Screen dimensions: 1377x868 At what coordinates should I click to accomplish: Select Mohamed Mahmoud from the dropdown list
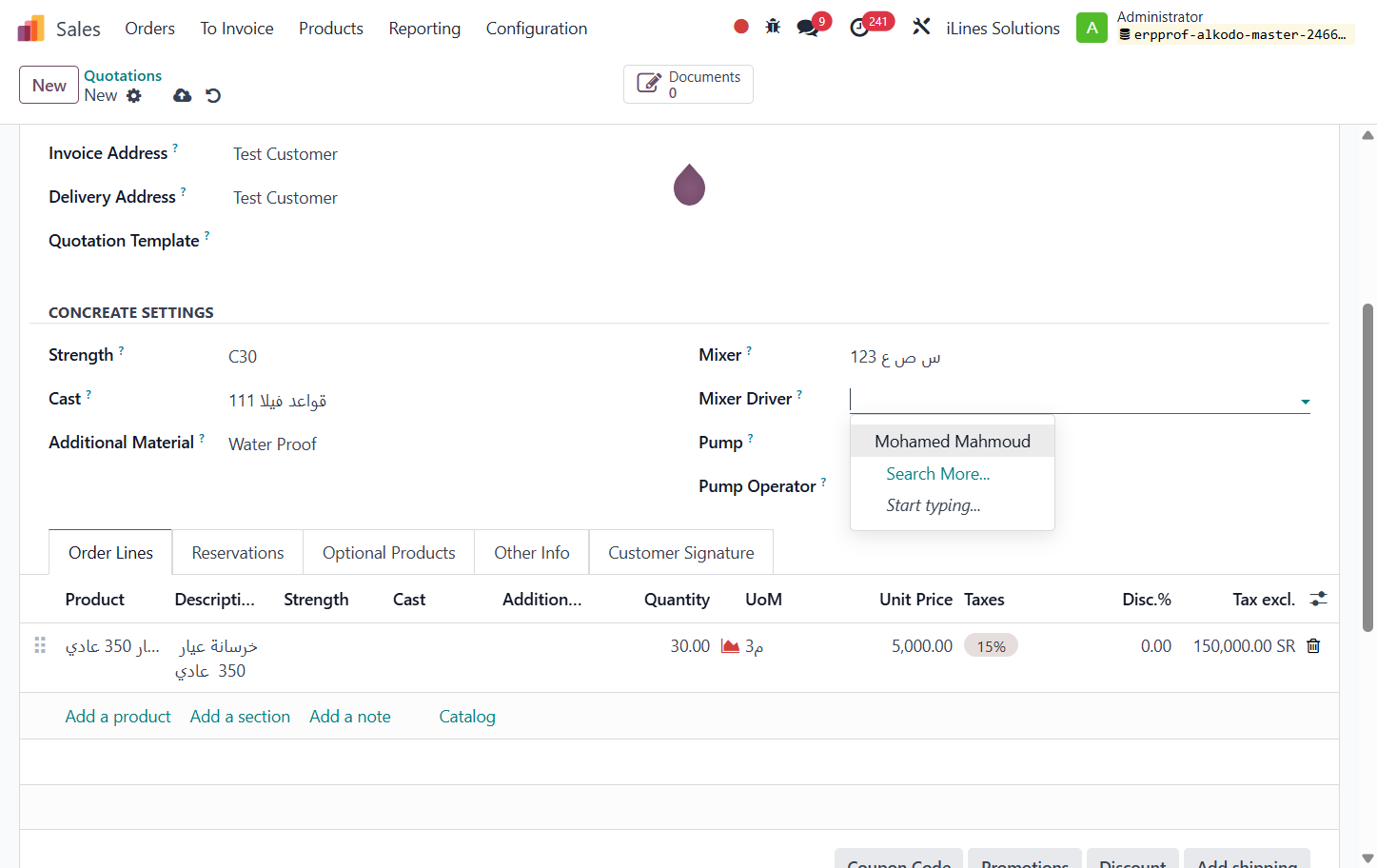click(x=952, y=442)
